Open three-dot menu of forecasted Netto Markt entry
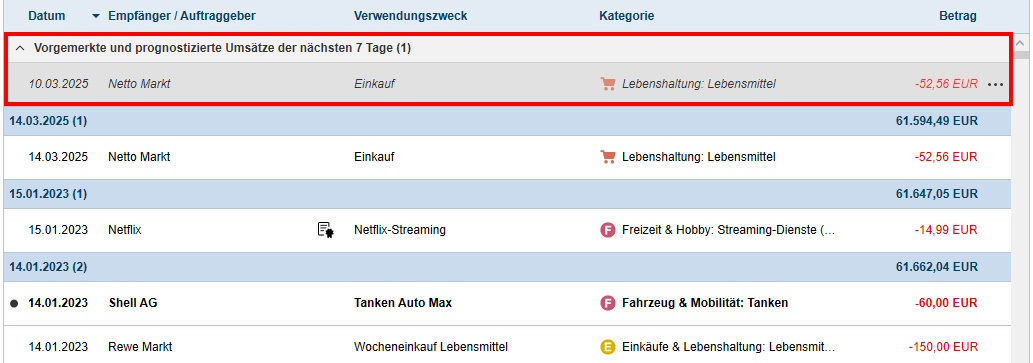The width and height of the screenshot is (1033, 363). point(995,84)
